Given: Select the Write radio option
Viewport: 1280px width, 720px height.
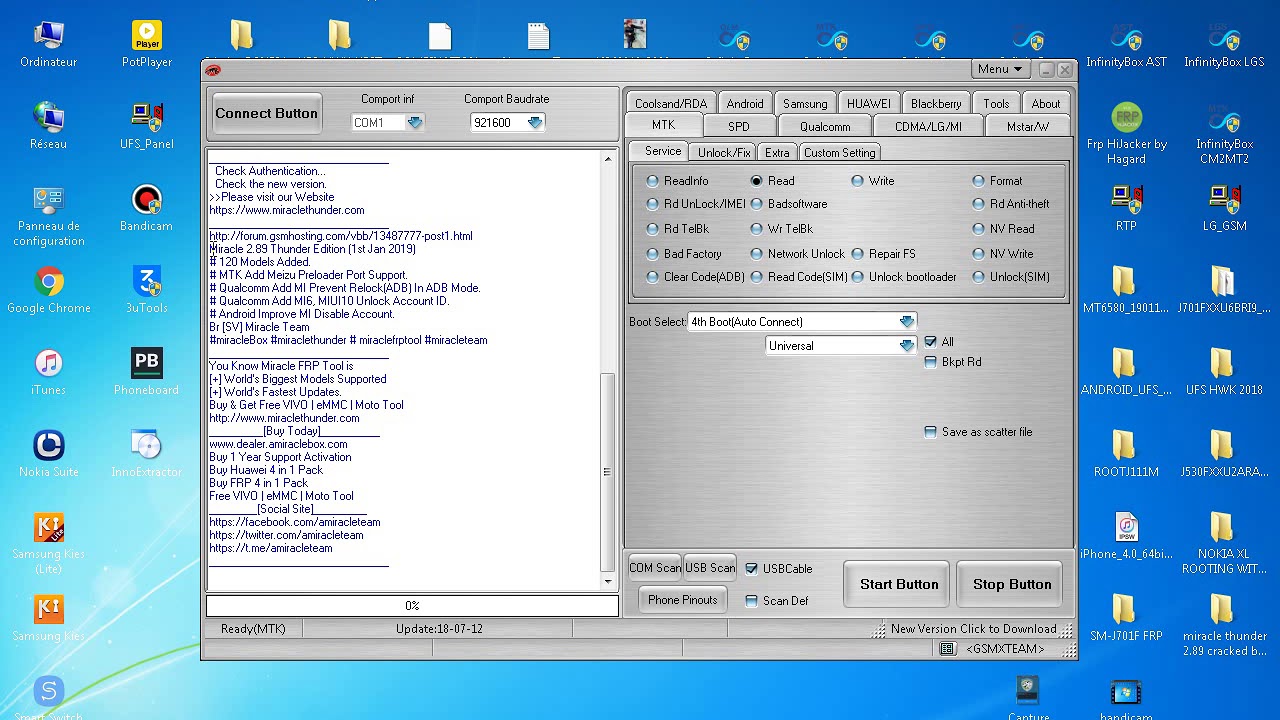Looking at the screenshot, I should coord(874,181).
